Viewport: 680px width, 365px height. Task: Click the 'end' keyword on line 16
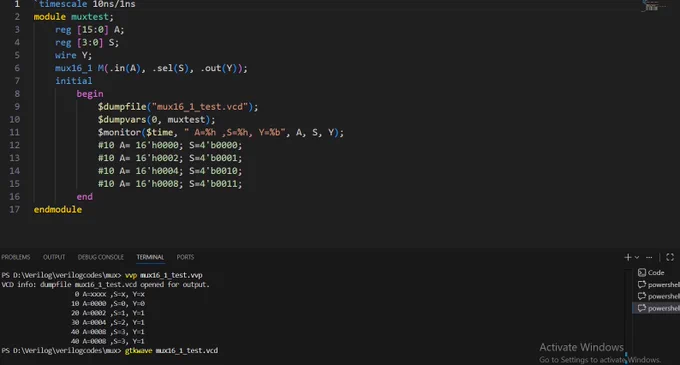click(x=85, y=196)
